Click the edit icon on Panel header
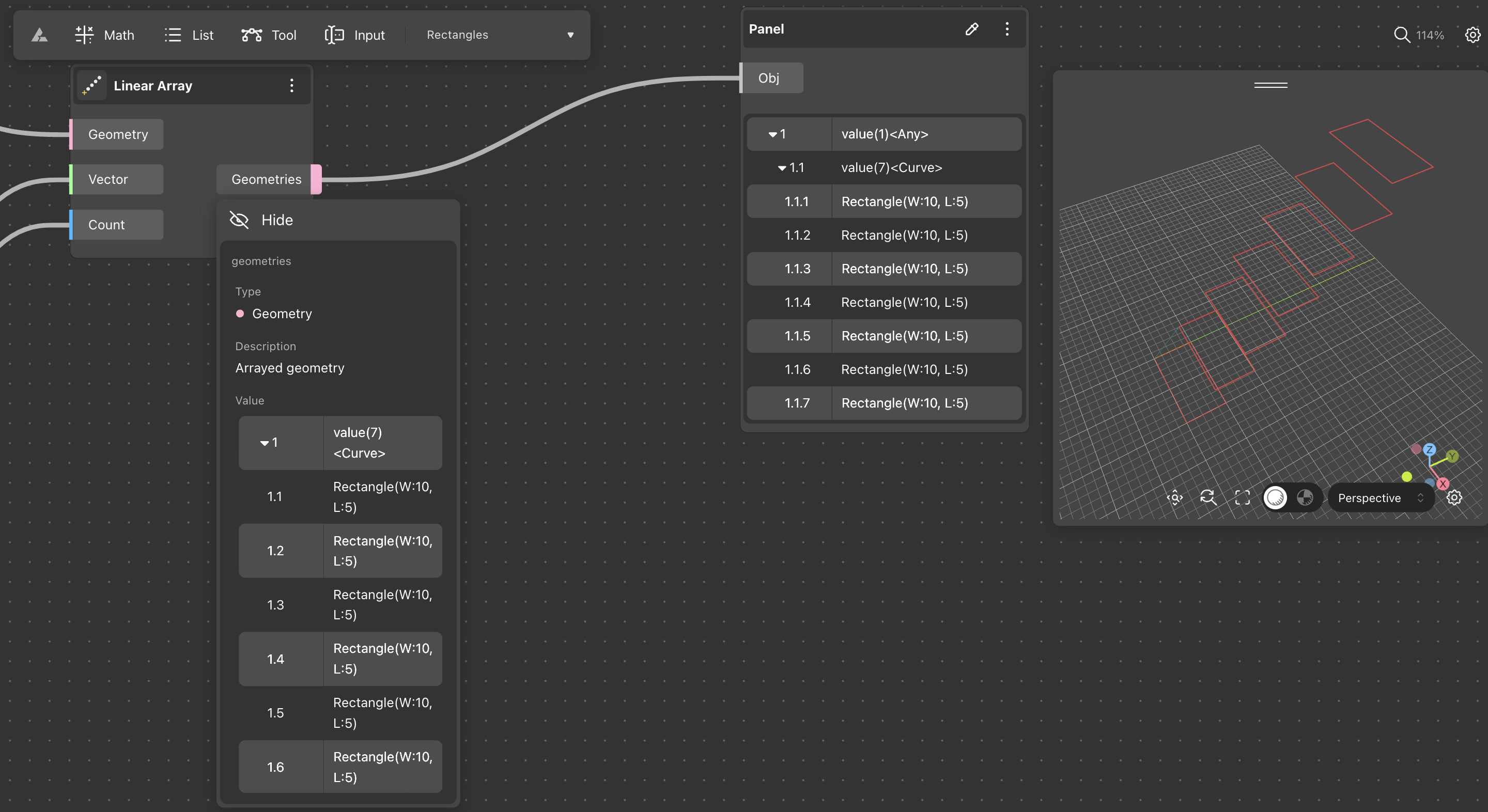The width and height of the screenshot is (1488, 812). tap(971, 28)
